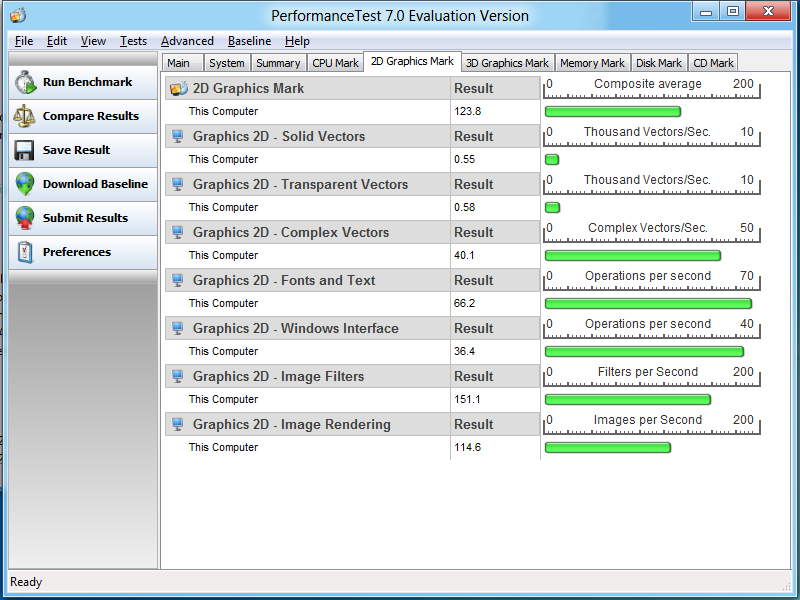Click the stopwatch Run Benchmark icon
This screenshot has height=600, width=800.
click(x=25, y=82)
